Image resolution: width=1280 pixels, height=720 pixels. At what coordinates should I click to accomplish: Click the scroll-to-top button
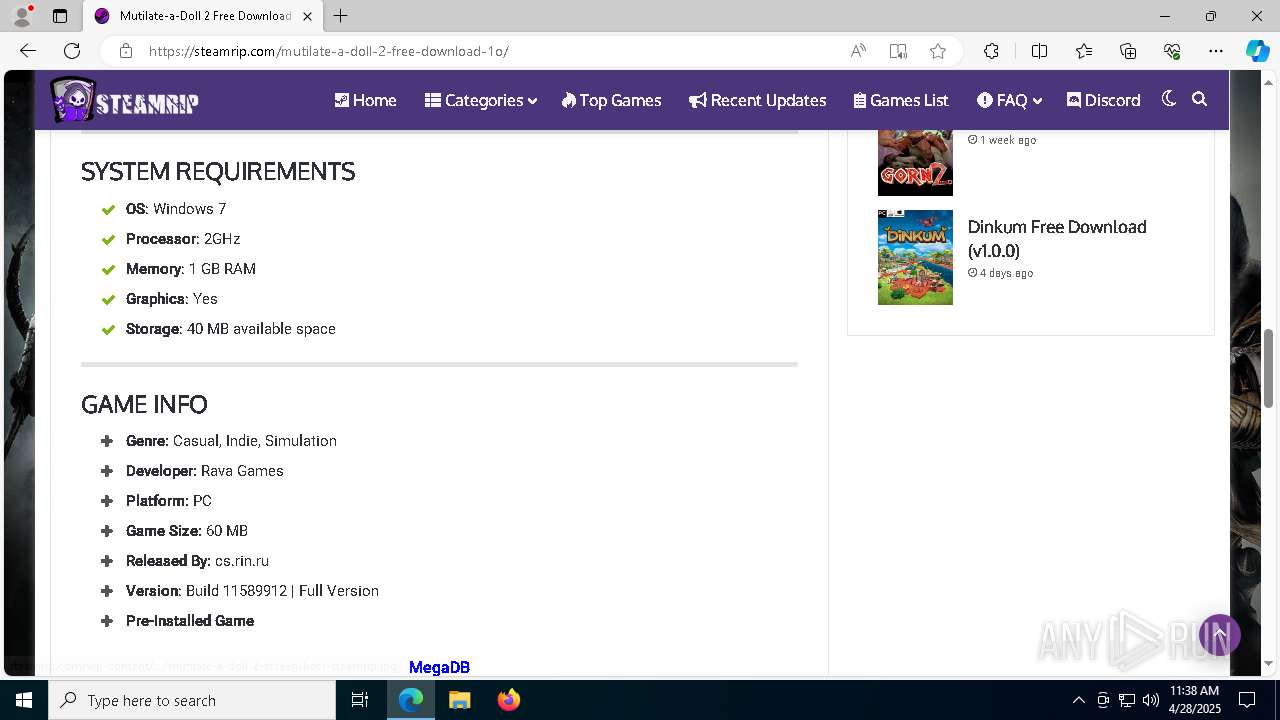coord(1219,635)
